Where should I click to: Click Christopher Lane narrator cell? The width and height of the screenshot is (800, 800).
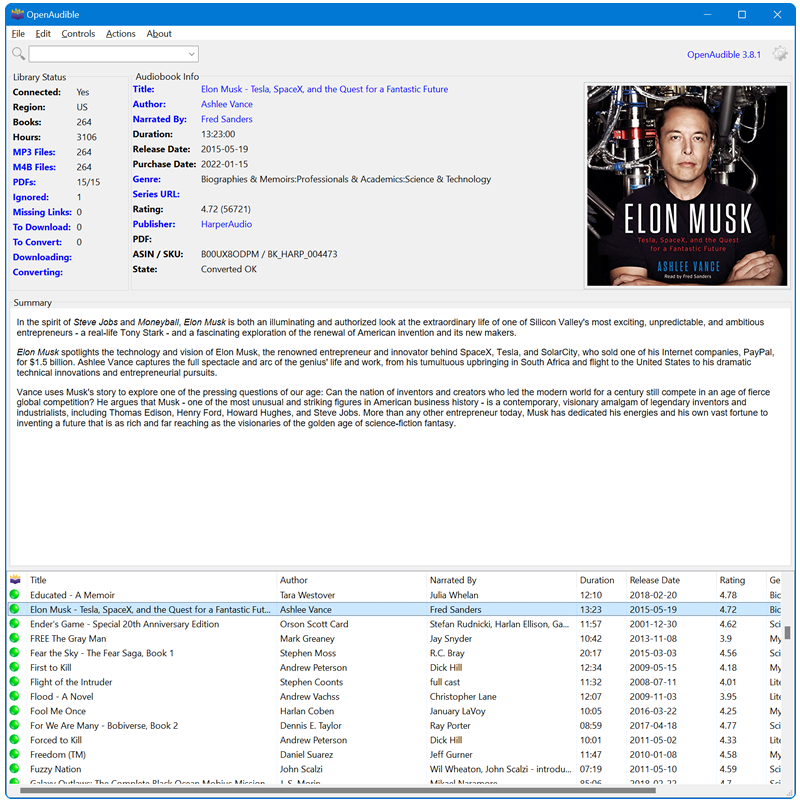point(463,696)
